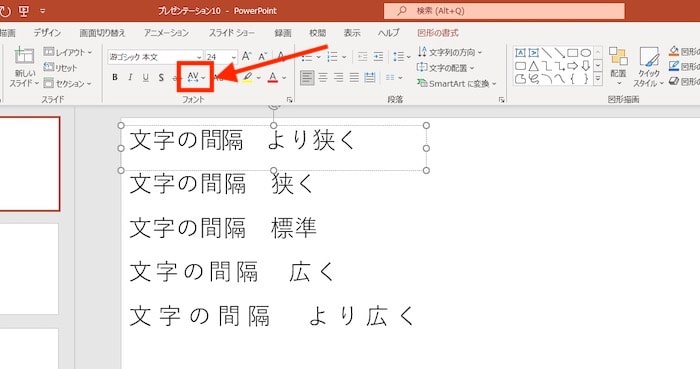Image resolution: width=700 pixels, height=369 pixels.
Task: Toggle Italic formatting
Action: pos(130,78)
